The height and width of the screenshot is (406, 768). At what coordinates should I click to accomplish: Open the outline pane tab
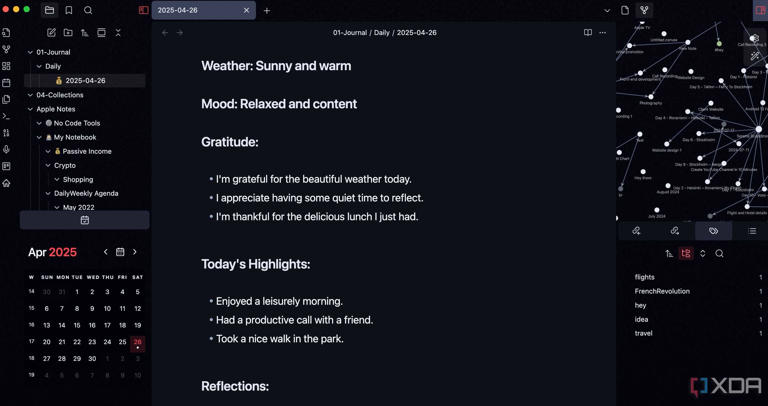click(x=752, y=231)
